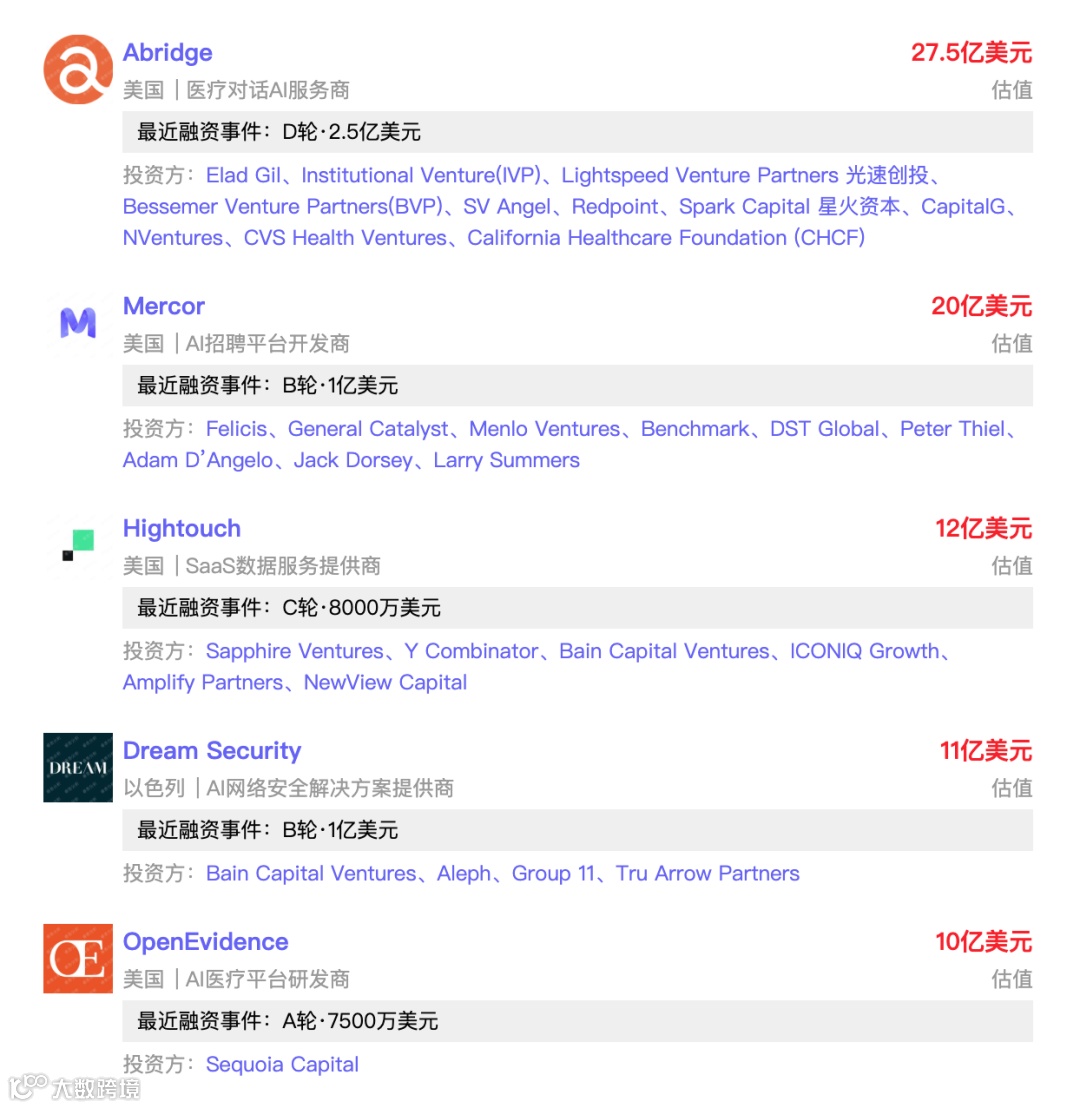The width and height of the screenshot is (1080, 1108).
Task: Open California Healthcare Foundation (CHCF) link
Action: click(666, 238)
